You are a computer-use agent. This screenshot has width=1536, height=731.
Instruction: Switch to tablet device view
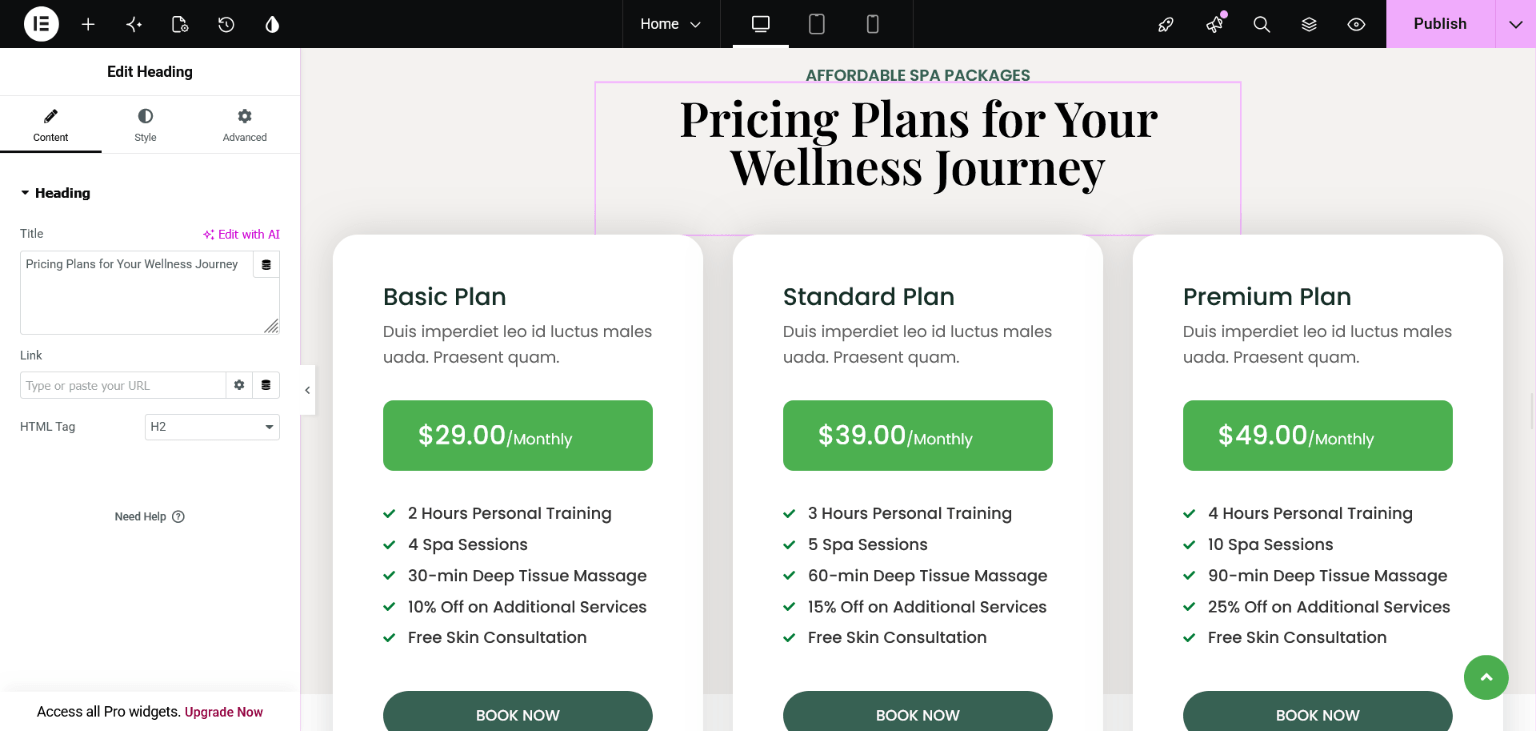point(817,24)
